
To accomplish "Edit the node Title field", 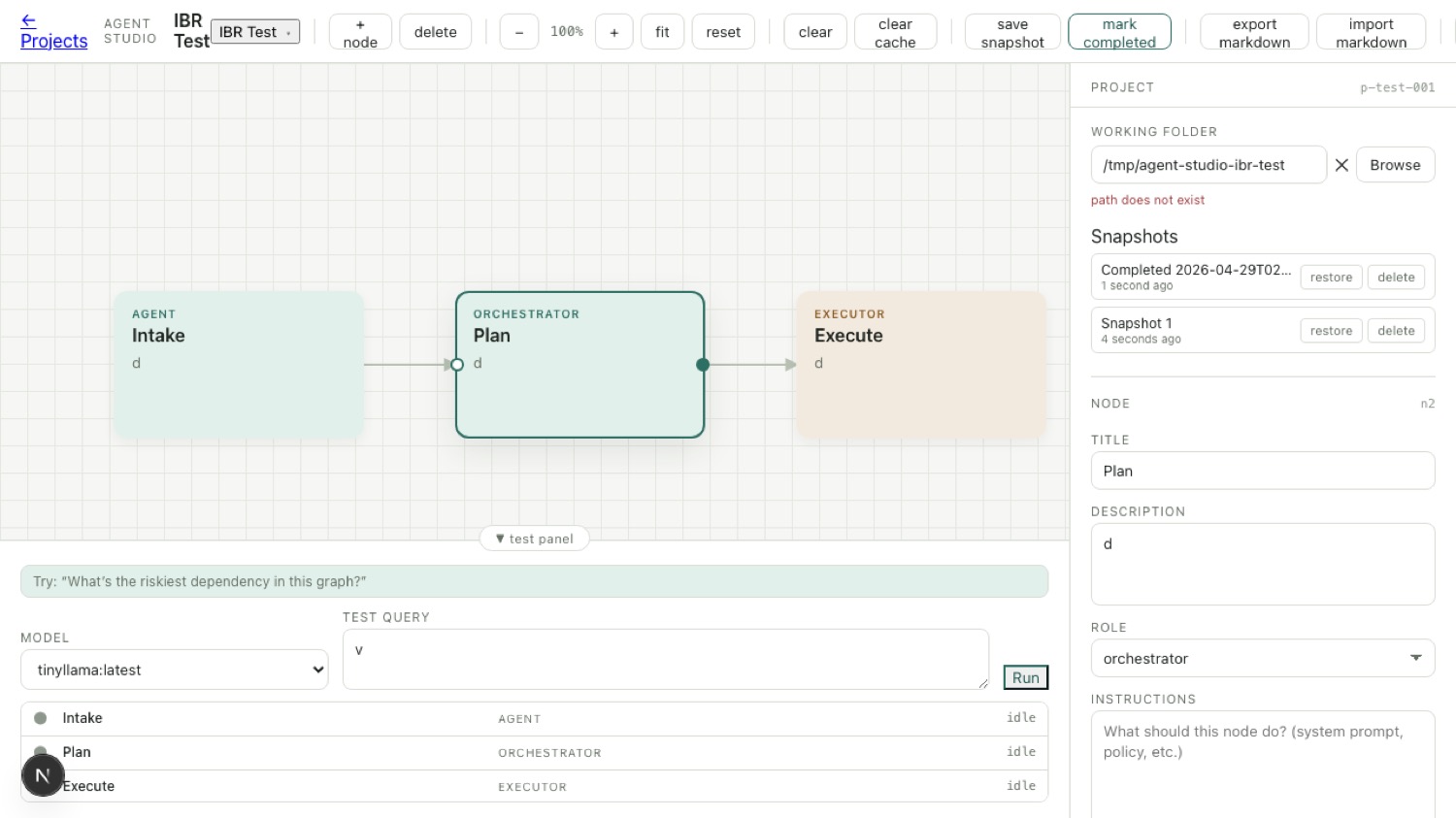I will pyautogui.click(x=1263, y=471).
